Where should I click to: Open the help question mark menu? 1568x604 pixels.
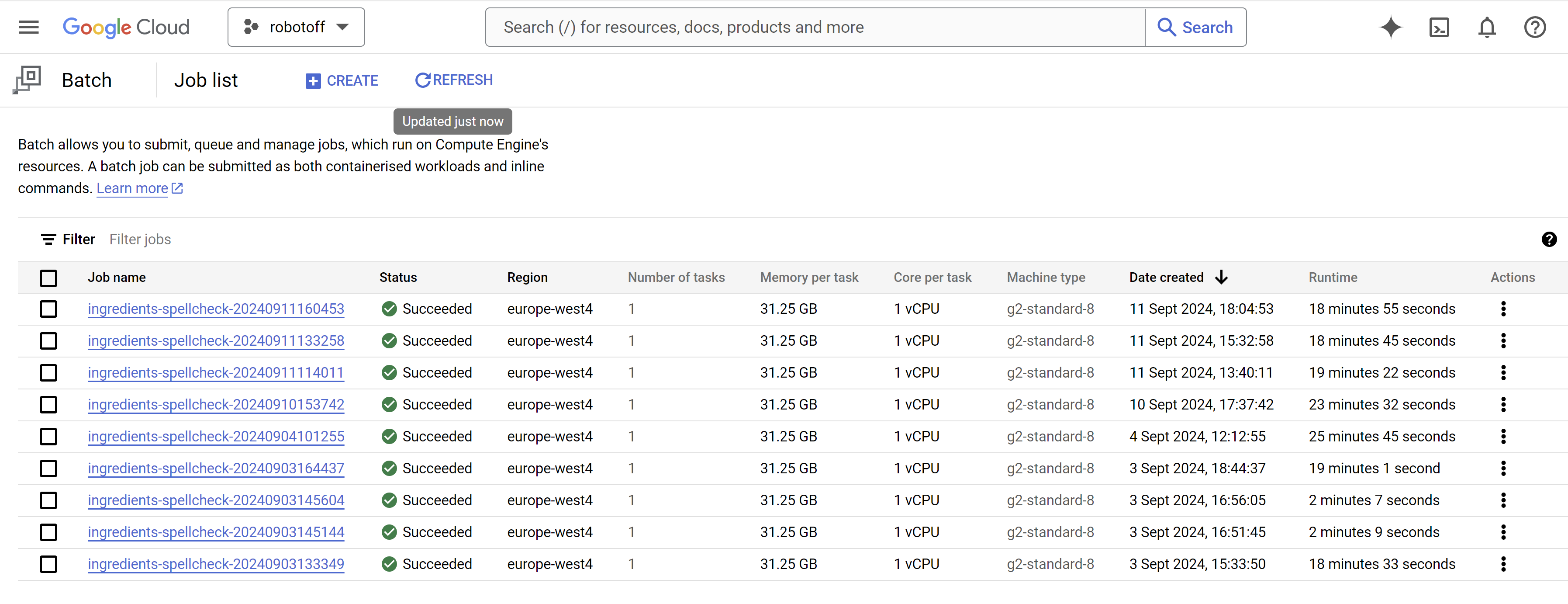(1534, 27)
